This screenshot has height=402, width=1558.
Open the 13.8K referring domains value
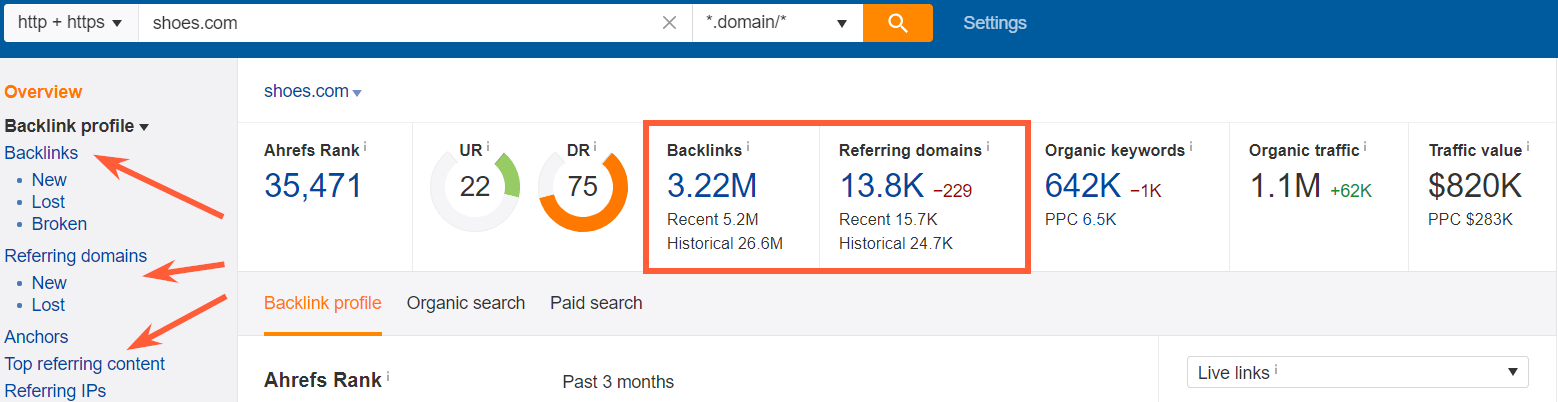click(881, 185)
